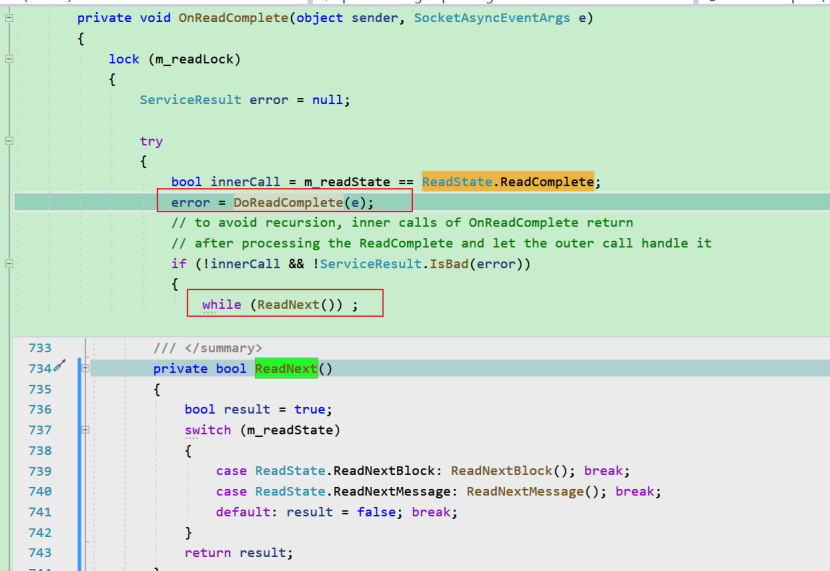This screenshot has width=830, height=571.
Task: Collapse the switch block on line 737
Action: (x=85, y=430)
